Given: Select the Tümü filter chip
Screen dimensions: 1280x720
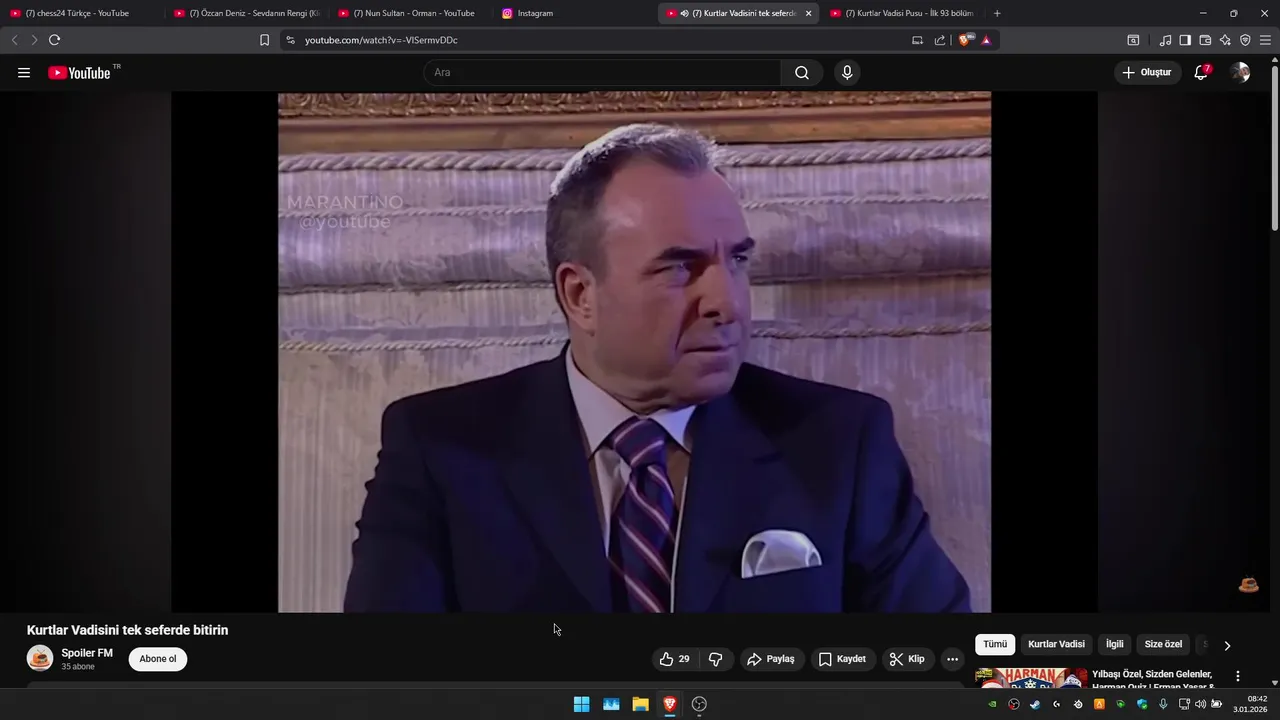Looking at the screenshot, I should pyautogui.click(x=995, y=645).
